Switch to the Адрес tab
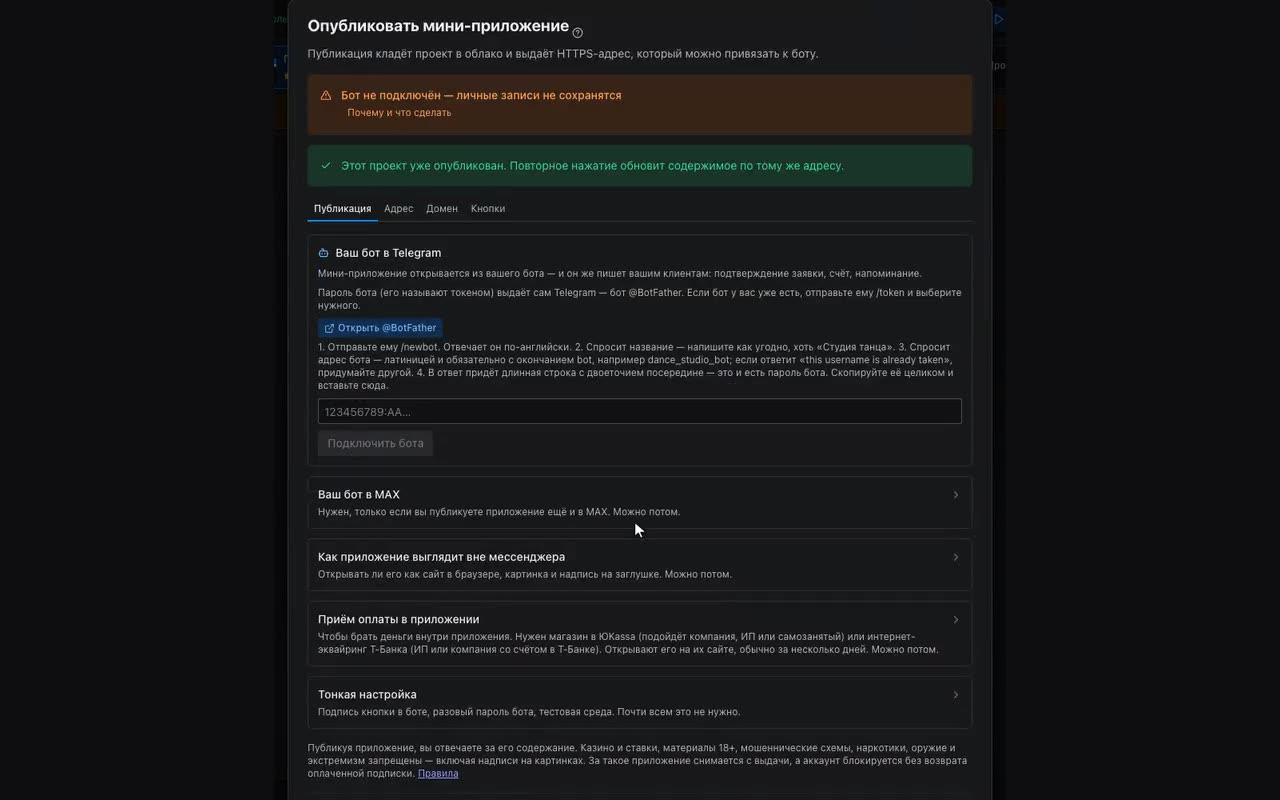 (398, 209)
